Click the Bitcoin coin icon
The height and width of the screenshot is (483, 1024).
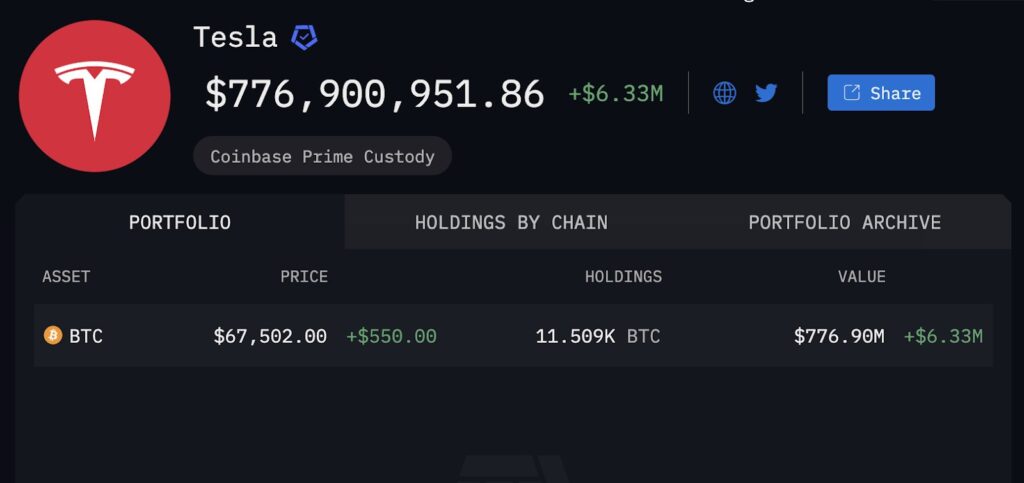click(53, 336)
